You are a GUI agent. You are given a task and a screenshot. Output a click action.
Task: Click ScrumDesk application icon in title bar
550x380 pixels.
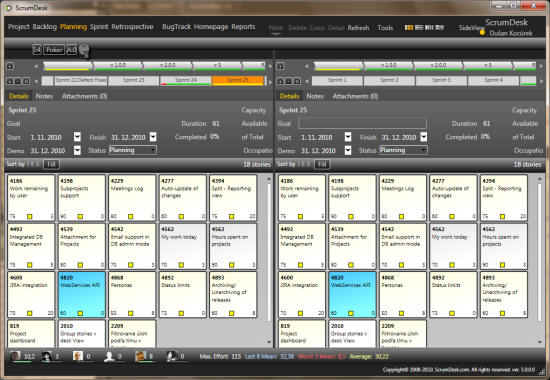(x=8, y=7)
